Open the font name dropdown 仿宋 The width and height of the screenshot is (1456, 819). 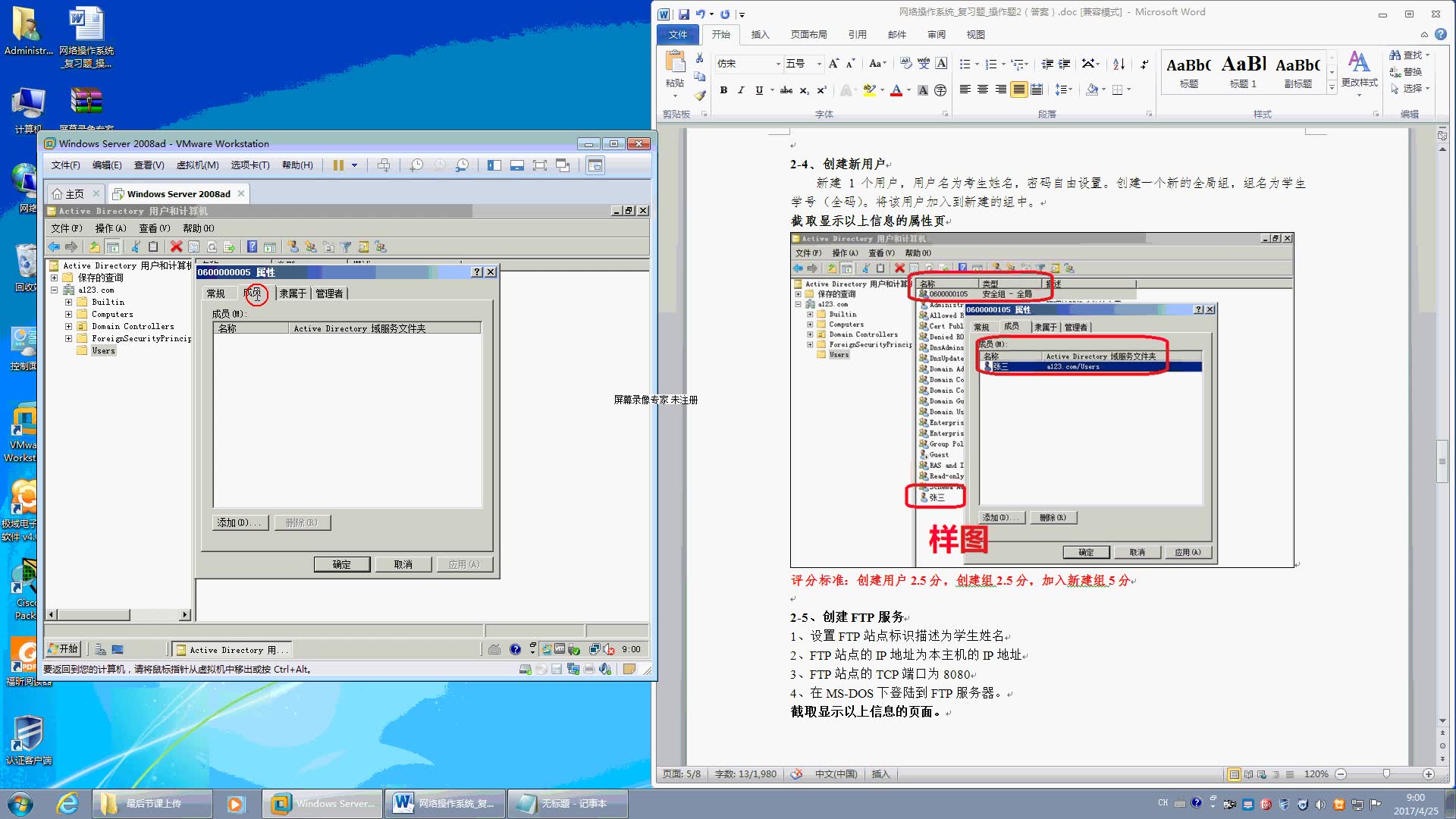(x=778, y=64)
